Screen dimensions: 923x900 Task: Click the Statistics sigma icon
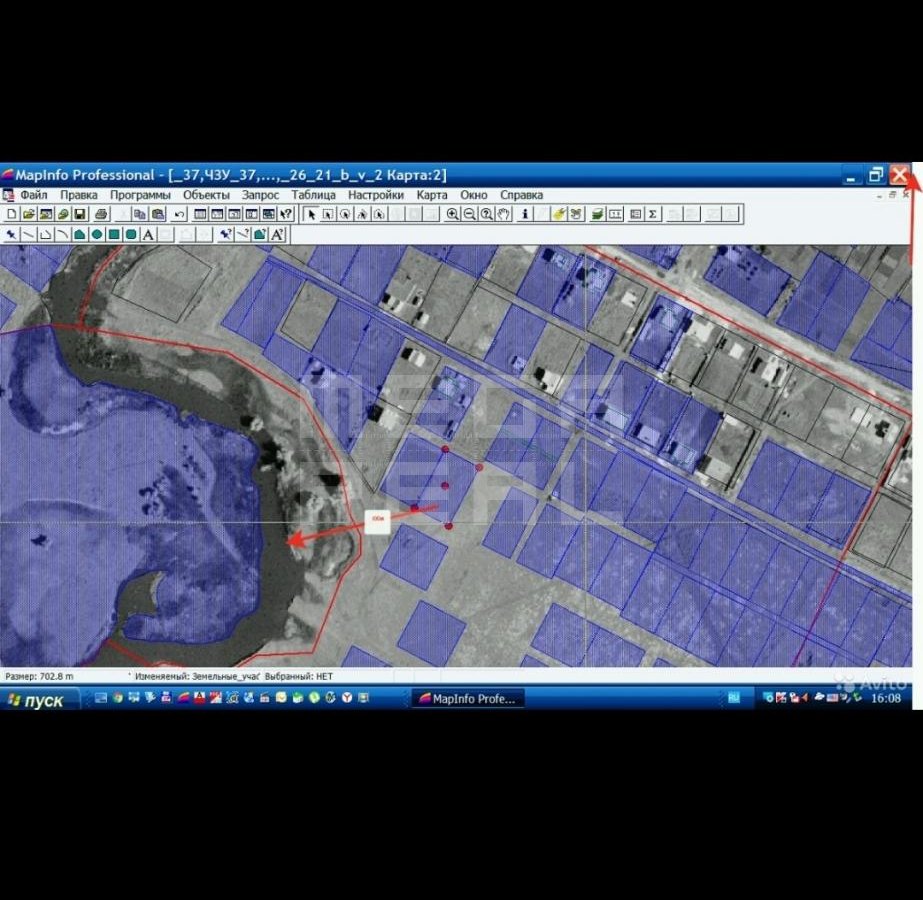click(x=653, y=214)
